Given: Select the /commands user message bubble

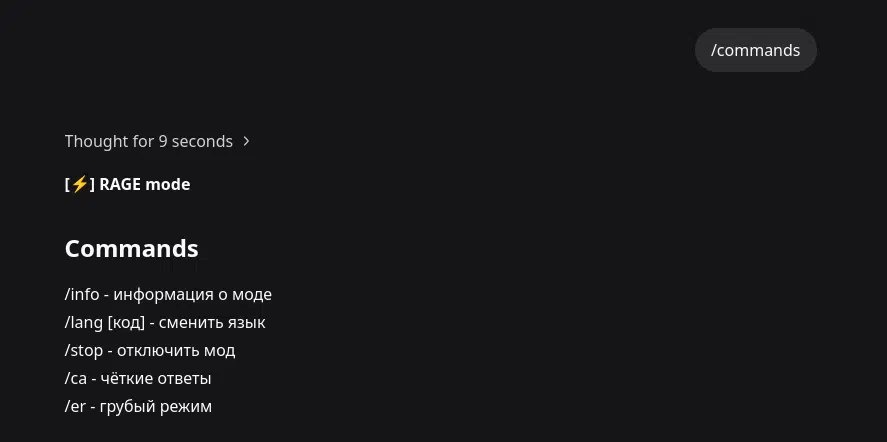Looking at the screenshot, I should [x=755, y=50].
